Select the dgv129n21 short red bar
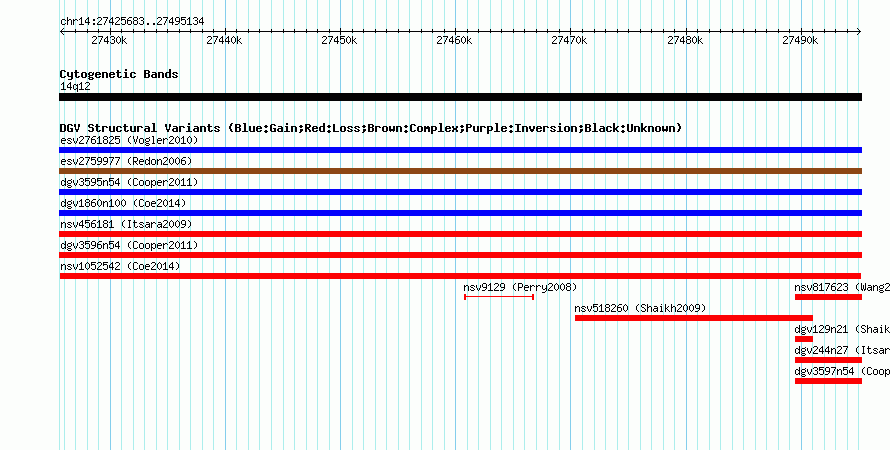Image resolution: width=890 pixels, height=450 pixels. [x=804, y=339]
